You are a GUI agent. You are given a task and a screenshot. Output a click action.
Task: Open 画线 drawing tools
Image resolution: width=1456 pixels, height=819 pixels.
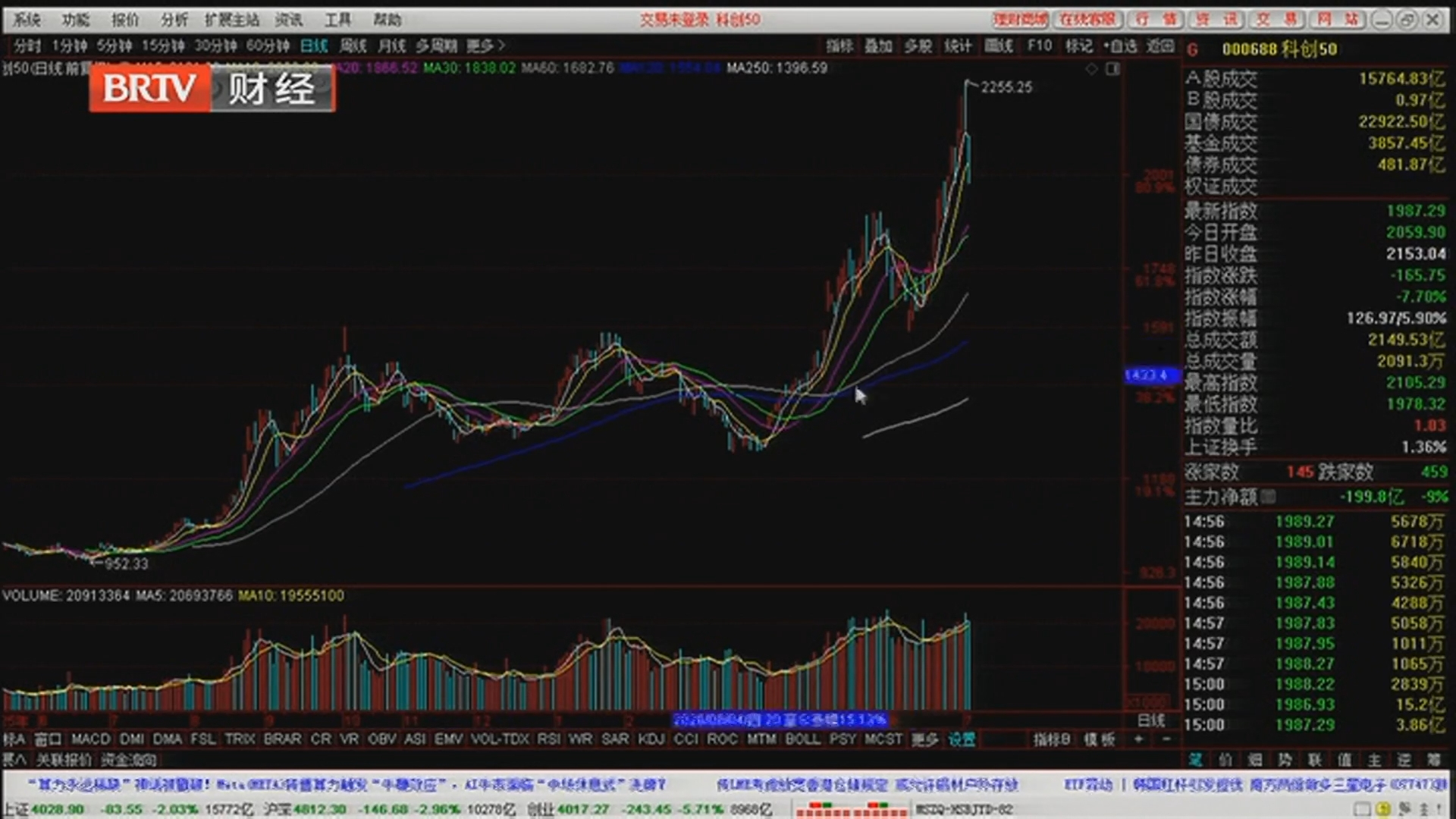(999, 46)
